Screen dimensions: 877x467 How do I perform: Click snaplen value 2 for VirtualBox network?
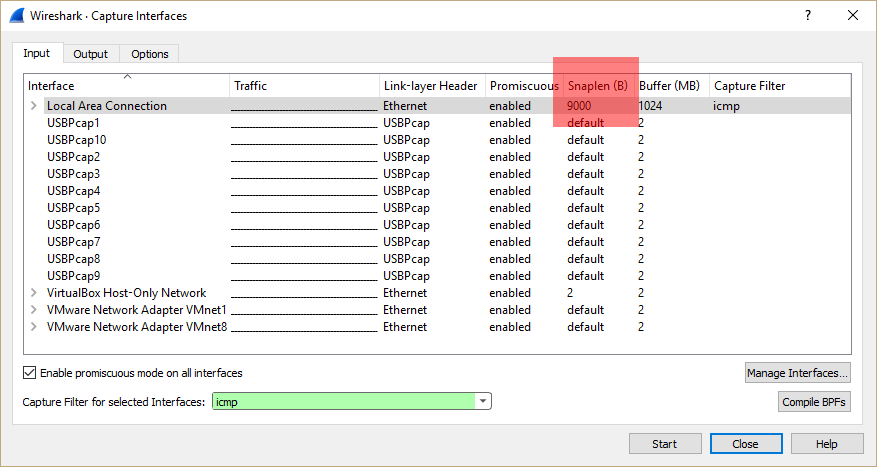coord(570,293)
